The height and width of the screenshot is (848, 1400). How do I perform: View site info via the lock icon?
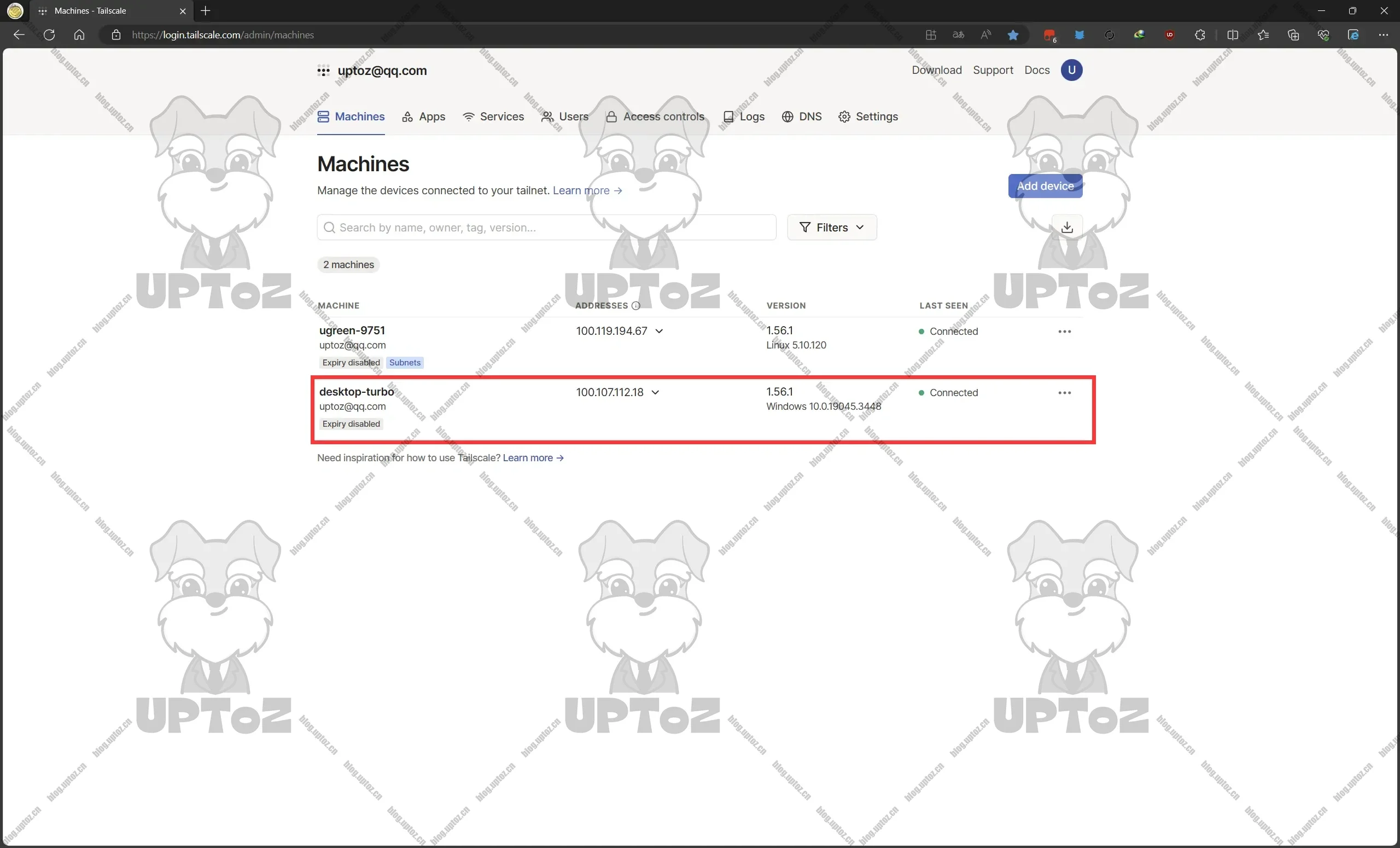point(116,34)
